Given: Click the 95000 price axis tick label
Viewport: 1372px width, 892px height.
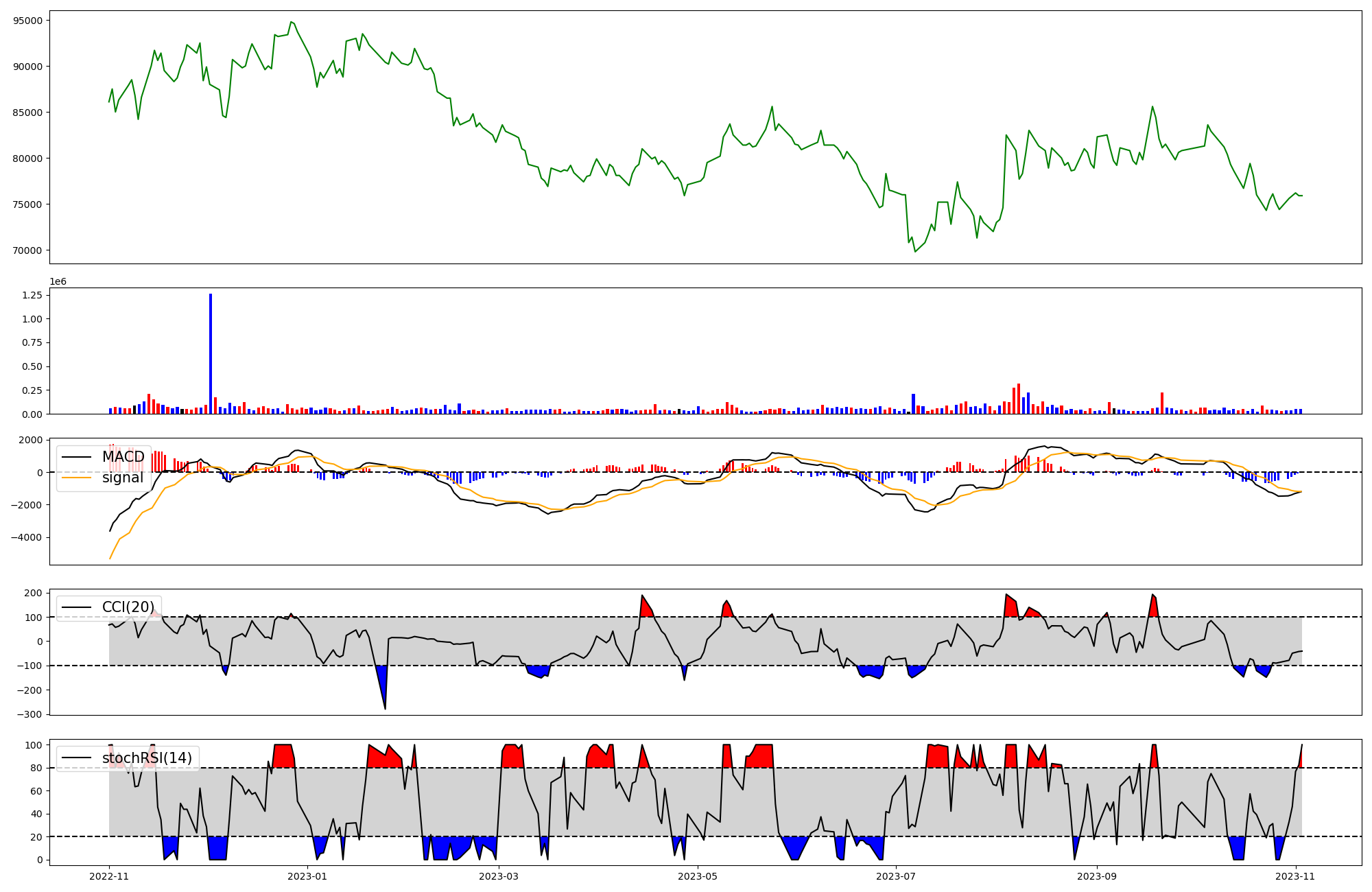Looking at the screenshot, I should [28, 21].
